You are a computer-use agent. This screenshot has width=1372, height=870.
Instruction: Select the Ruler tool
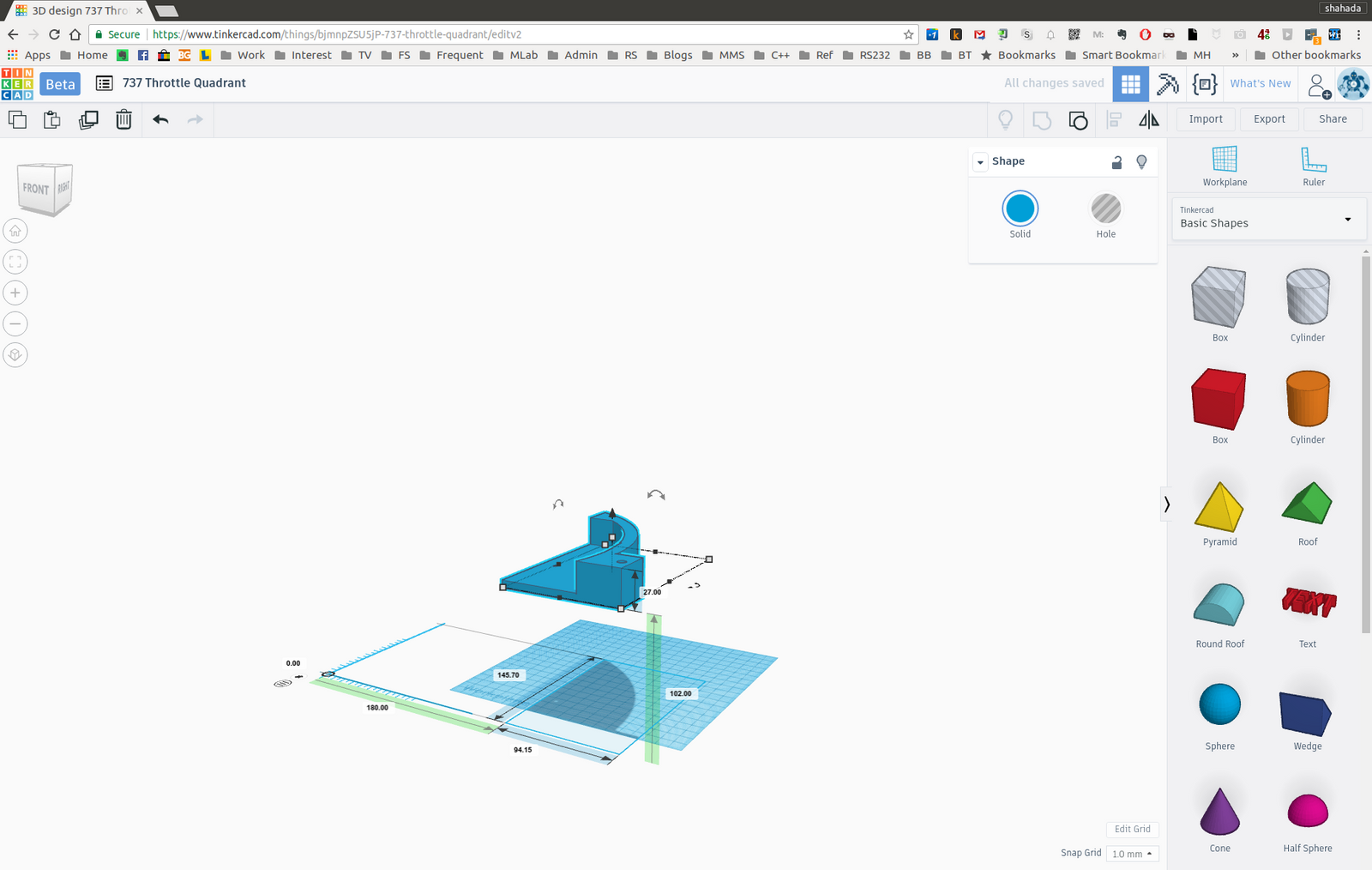coord(1313,166)
